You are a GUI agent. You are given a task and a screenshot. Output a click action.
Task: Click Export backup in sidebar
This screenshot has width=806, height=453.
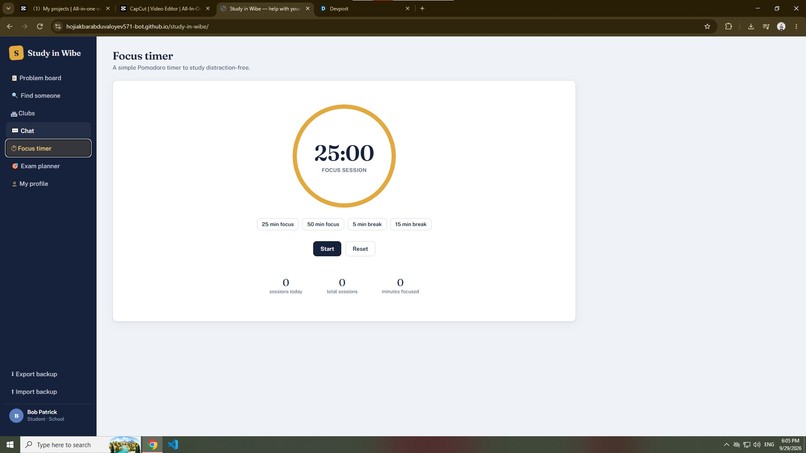click(48, 374)
